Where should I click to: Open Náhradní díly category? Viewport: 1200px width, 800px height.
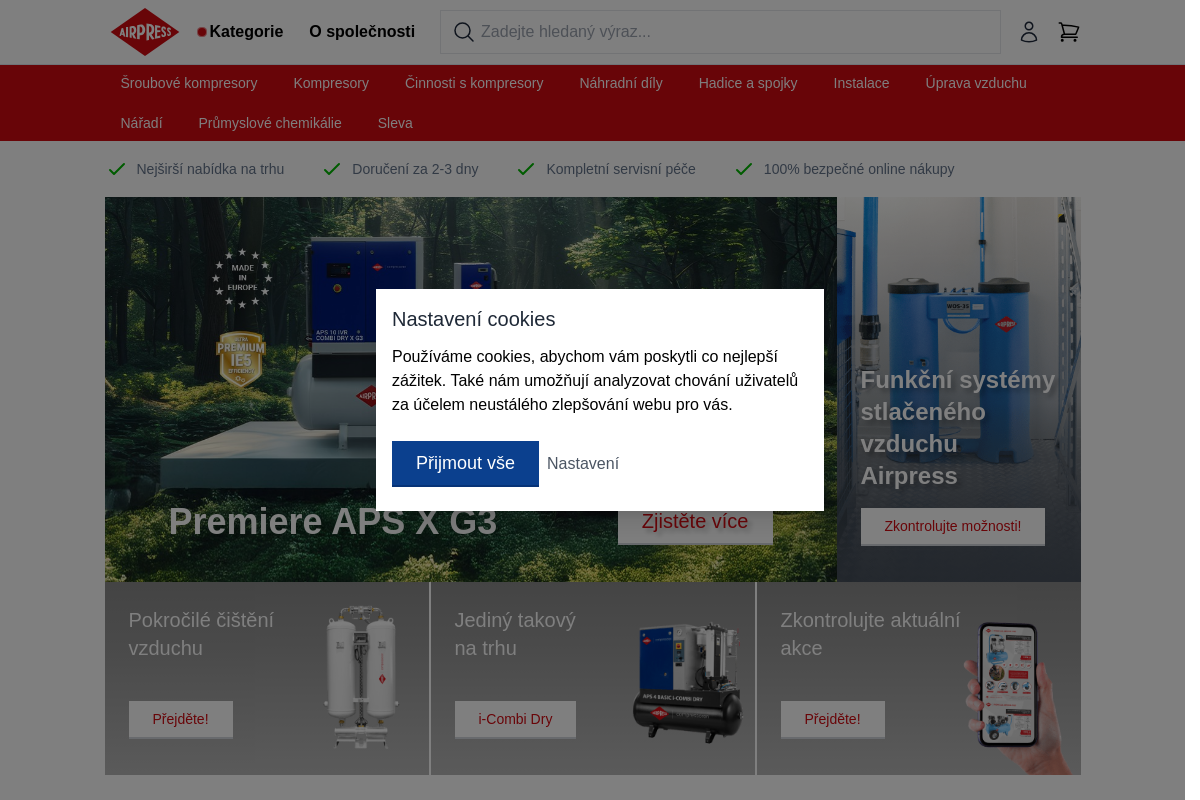(x=621, y=83)
